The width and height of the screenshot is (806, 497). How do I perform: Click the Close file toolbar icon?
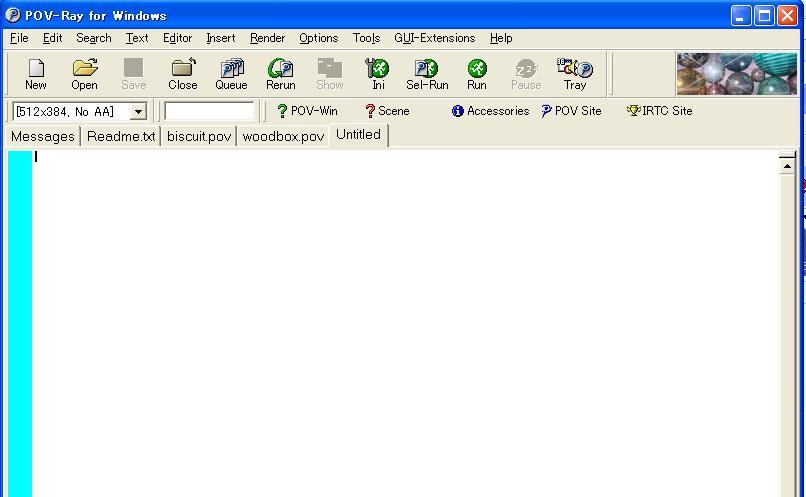pos(183,74)
